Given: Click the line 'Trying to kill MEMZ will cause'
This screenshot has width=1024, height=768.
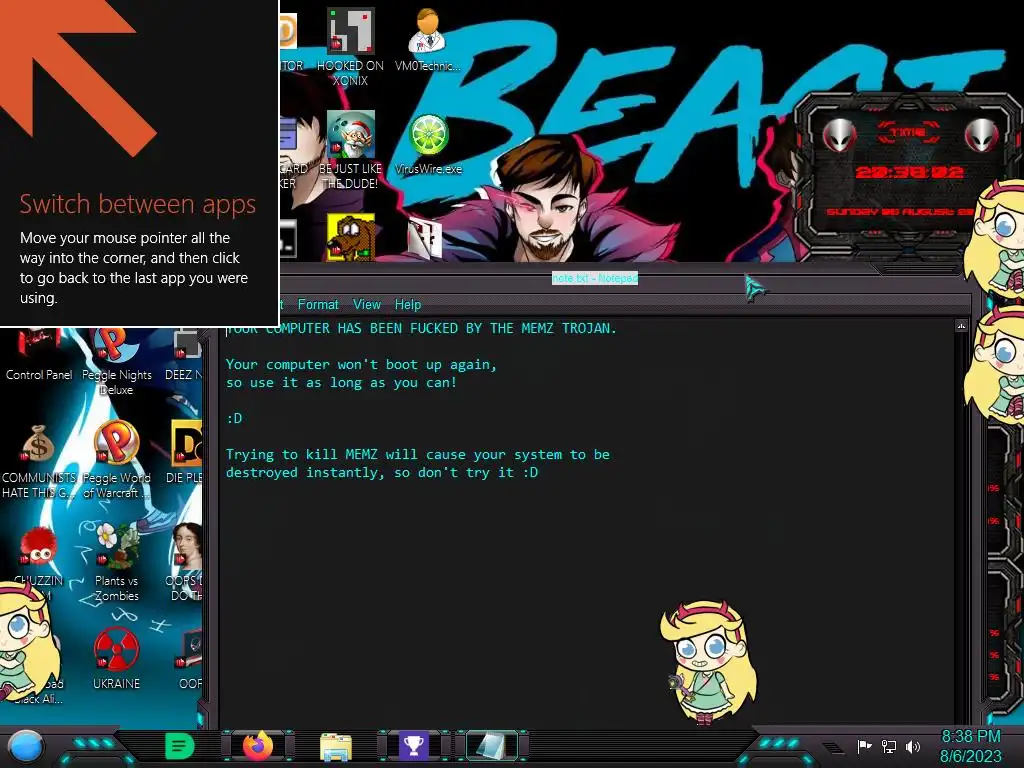Looking at the screenshot, I should point(418,455).
